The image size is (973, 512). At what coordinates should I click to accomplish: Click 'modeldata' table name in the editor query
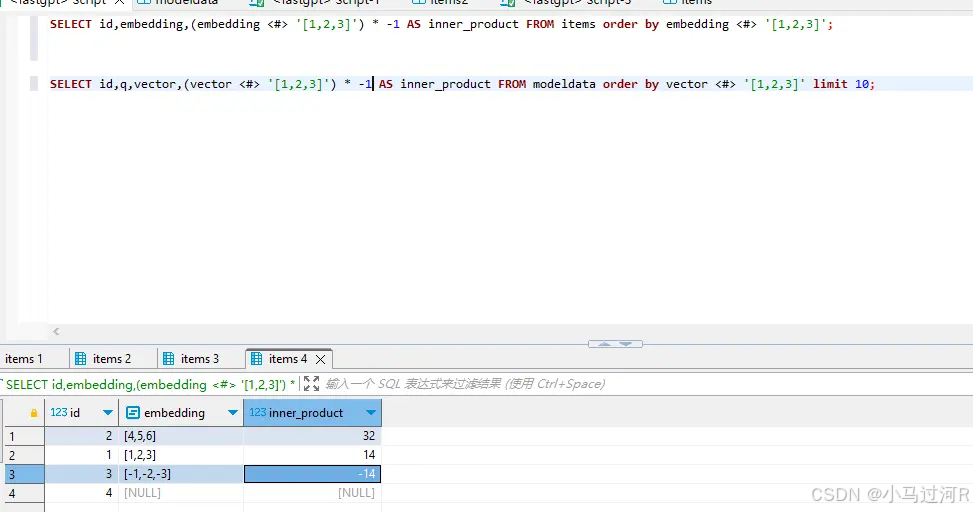tap(564, 84)
